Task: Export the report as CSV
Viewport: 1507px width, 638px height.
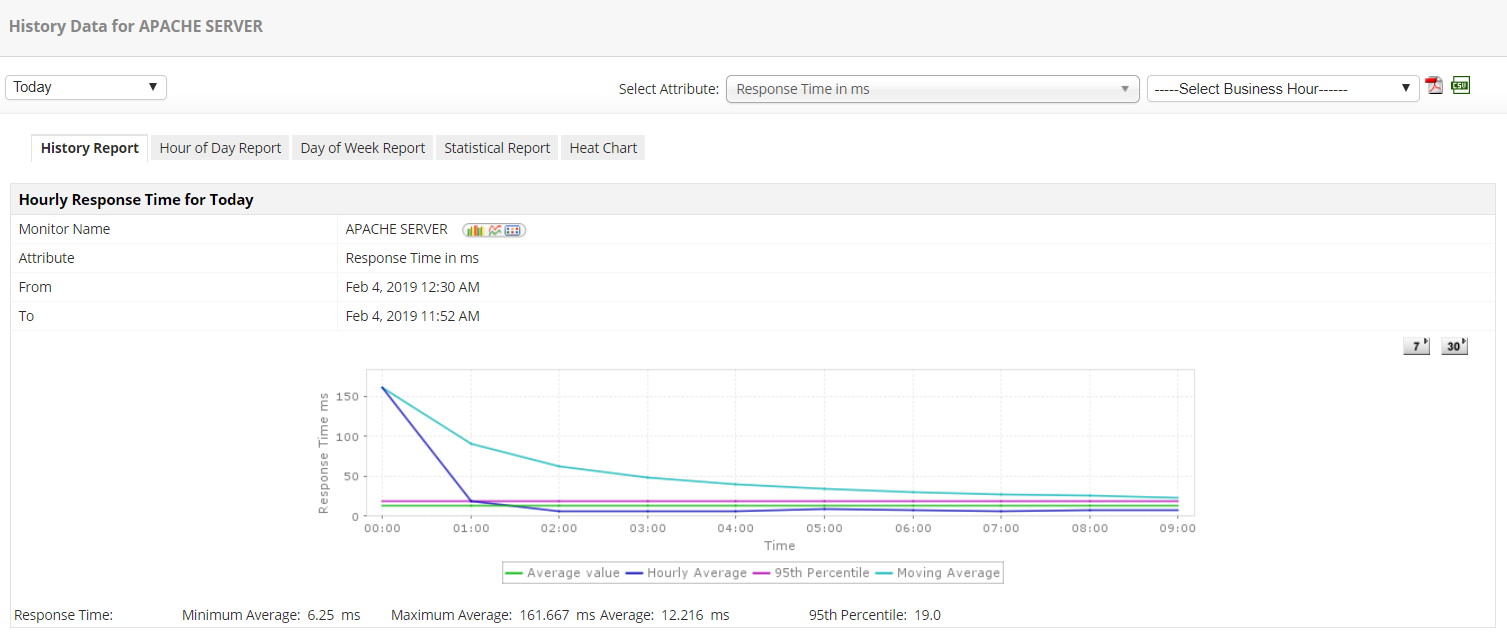Action: (1461, 86)
